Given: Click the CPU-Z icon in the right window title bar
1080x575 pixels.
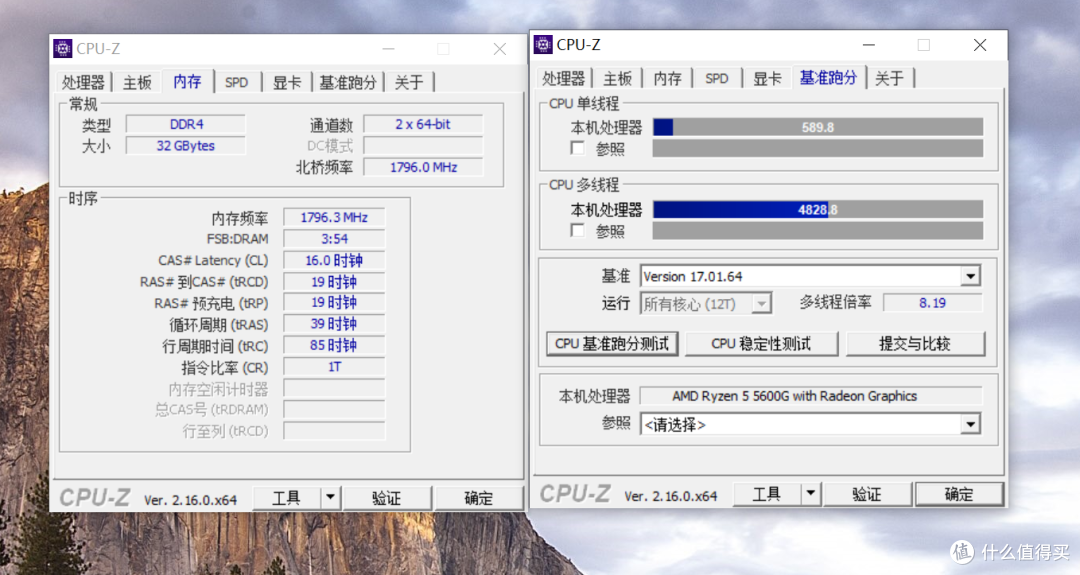Looking at the screenshot, I should click(543, 45).
